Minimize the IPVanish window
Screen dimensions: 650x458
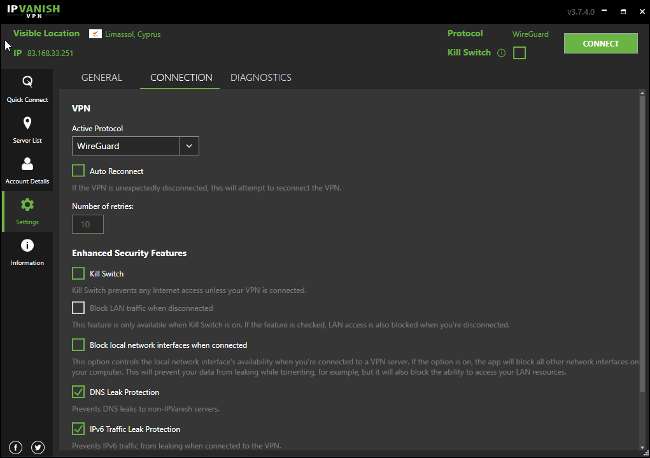point(604,11)
